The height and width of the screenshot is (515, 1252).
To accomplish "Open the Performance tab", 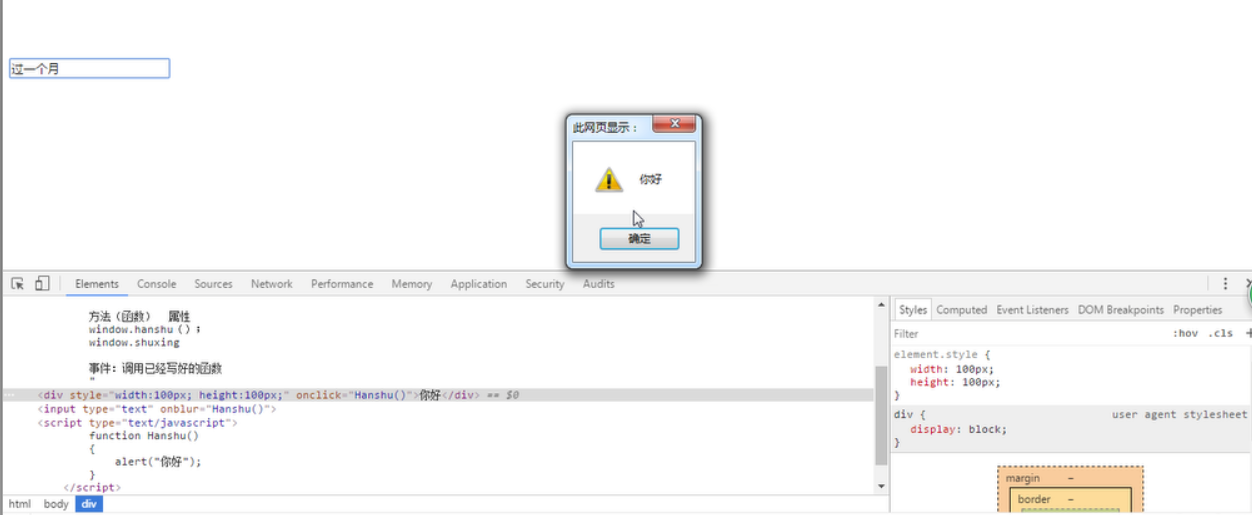I will [342, 284].
